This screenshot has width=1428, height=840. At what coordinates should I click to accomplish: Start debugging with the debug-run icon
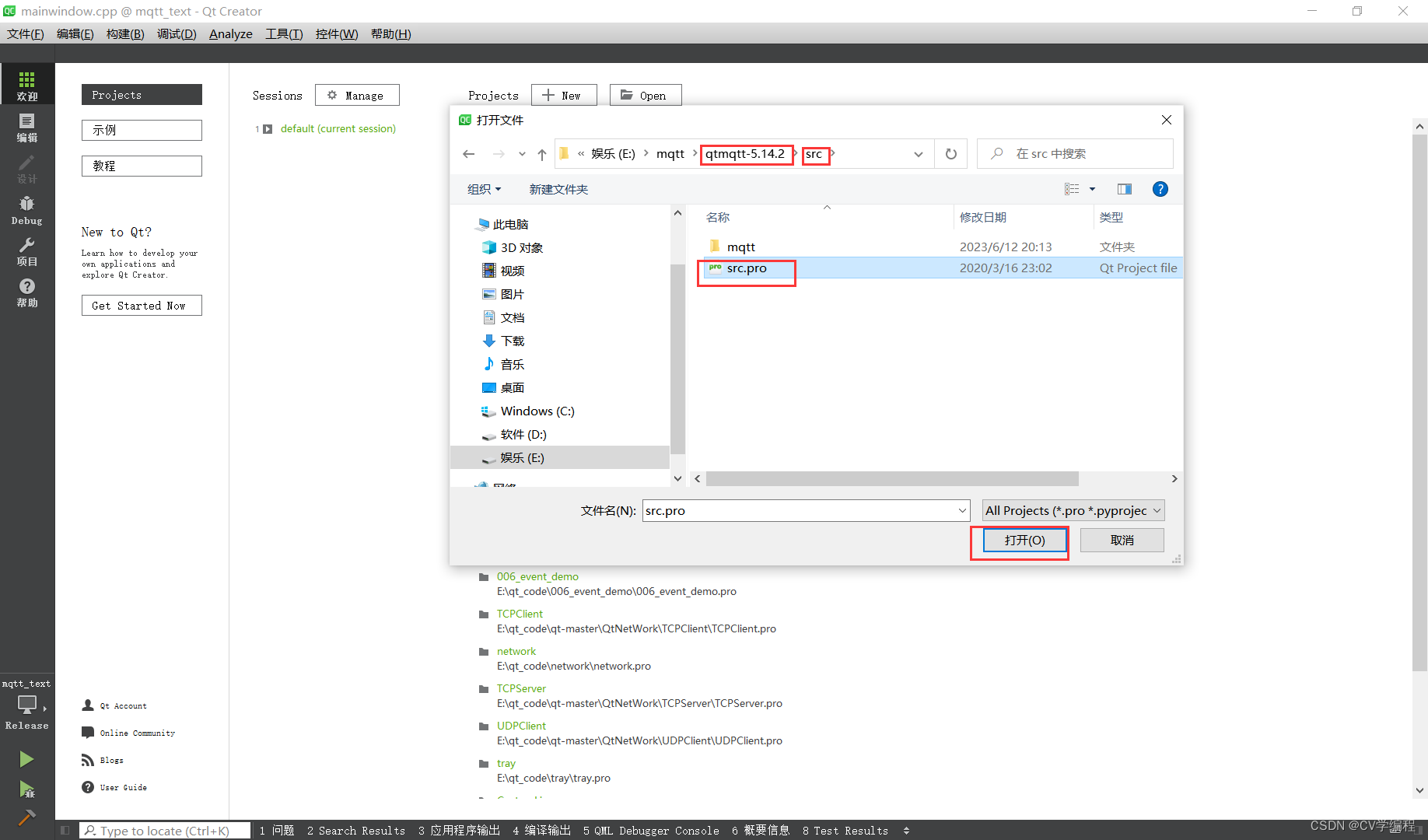(26, 789)
